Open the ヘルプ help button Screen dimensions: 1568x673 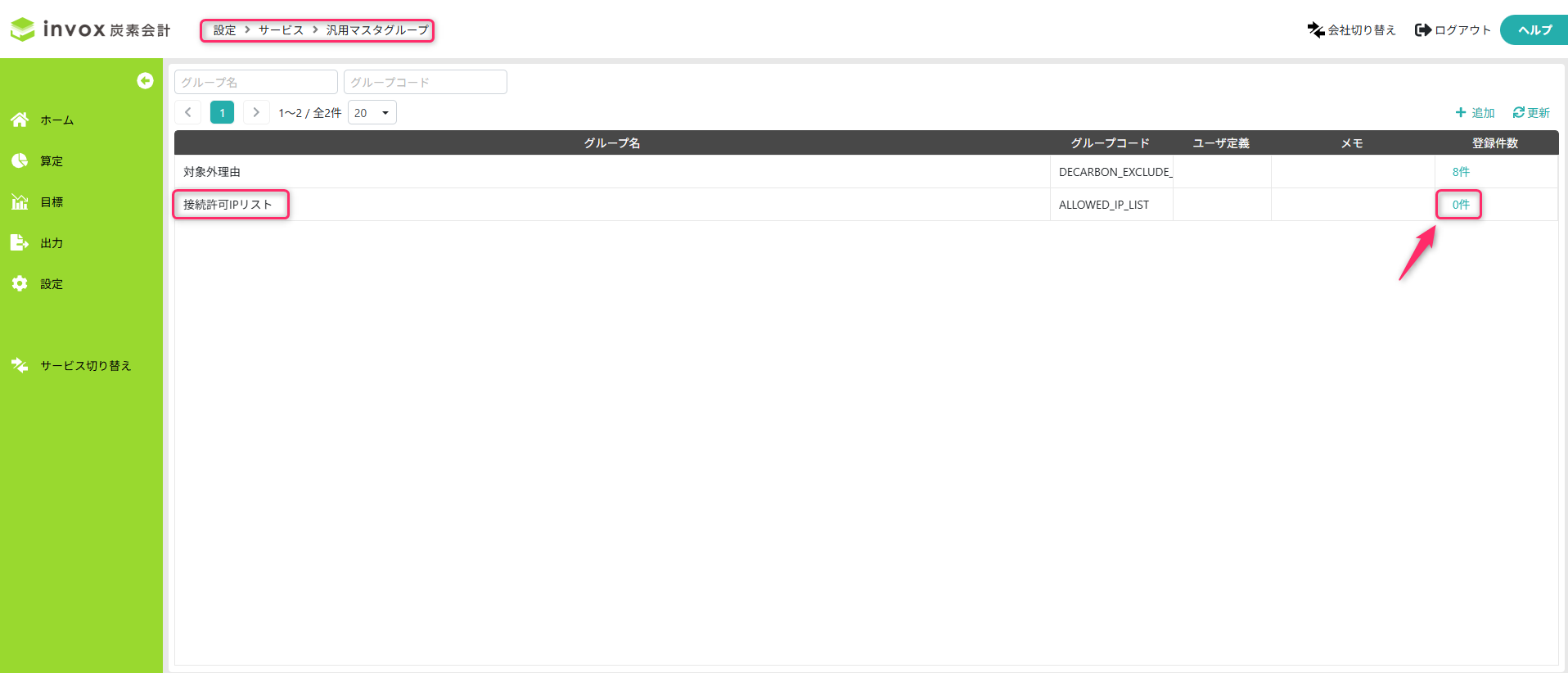(x=1534, y=30)
